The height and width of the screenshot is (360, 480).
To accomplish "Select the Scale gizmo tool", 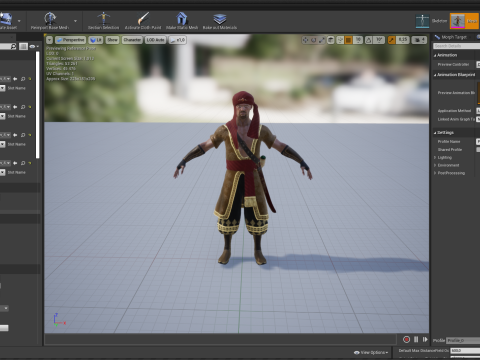I will coord(322,40).
